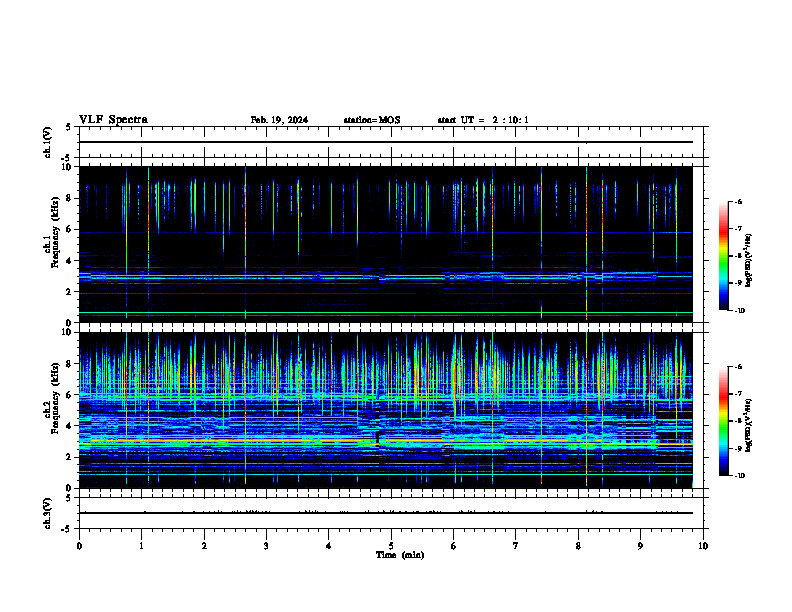Click the ch.1 frequency axis tick "2"
792x612 pixels.
(70, 292)
